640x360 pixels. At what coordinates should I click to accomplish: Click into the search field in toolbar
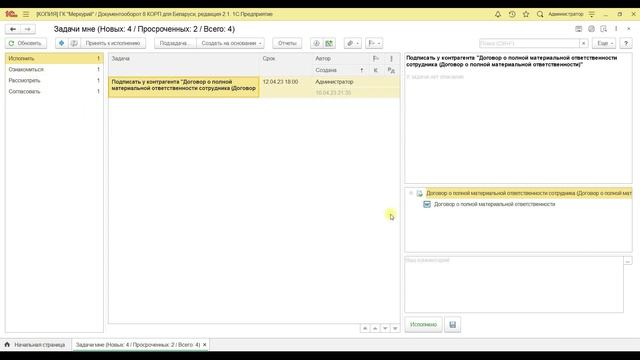click(x=529, y=43)
